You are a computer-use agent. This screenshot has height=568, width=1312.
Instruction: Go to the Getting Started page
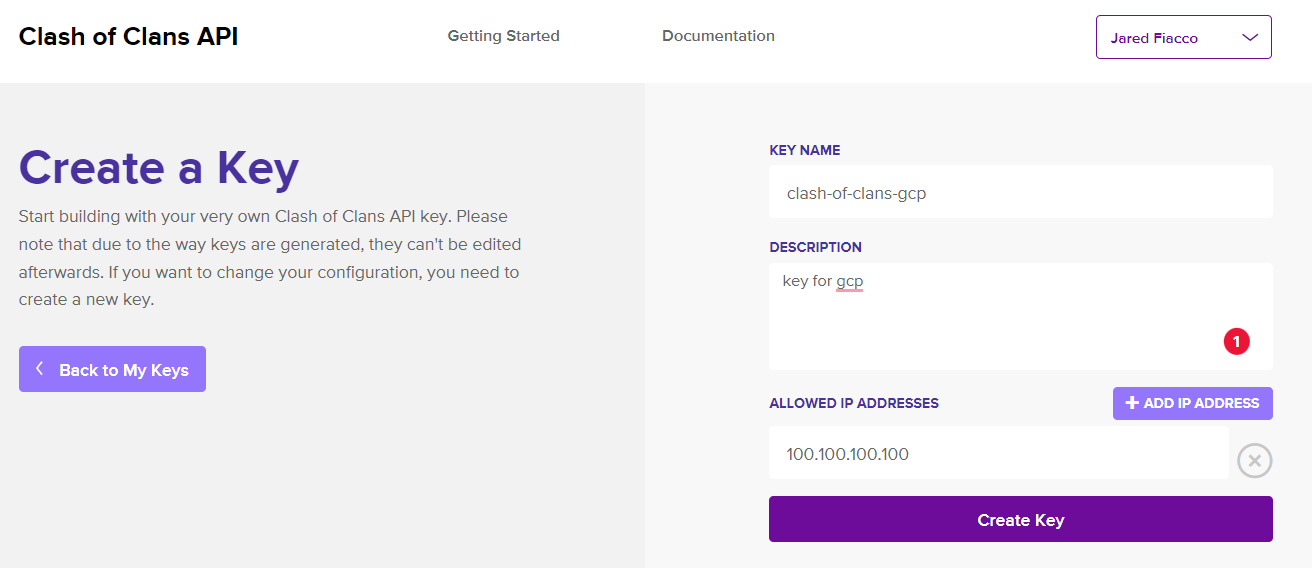(x=503, y=36)
